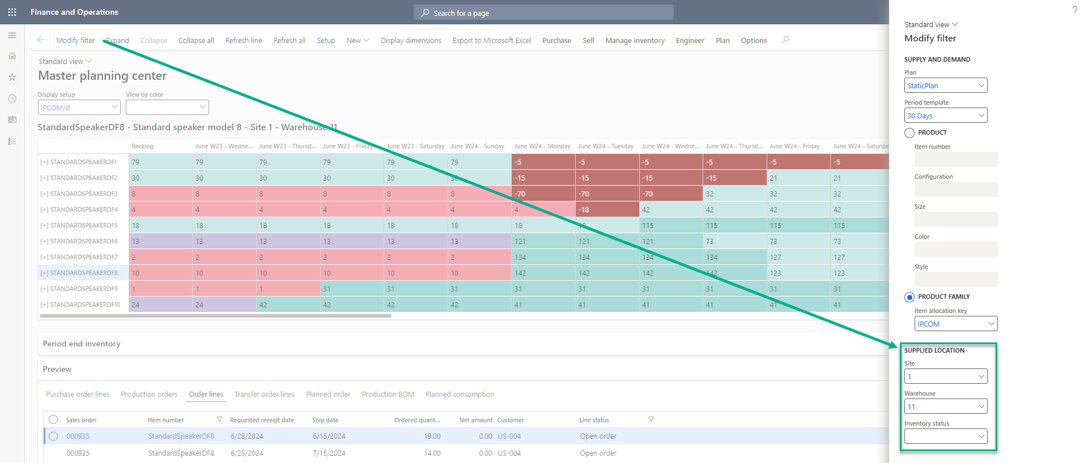Screen dimensions: 1088x463
Task: Open the Inventory status dropdown
Action: tap(946, 436)
